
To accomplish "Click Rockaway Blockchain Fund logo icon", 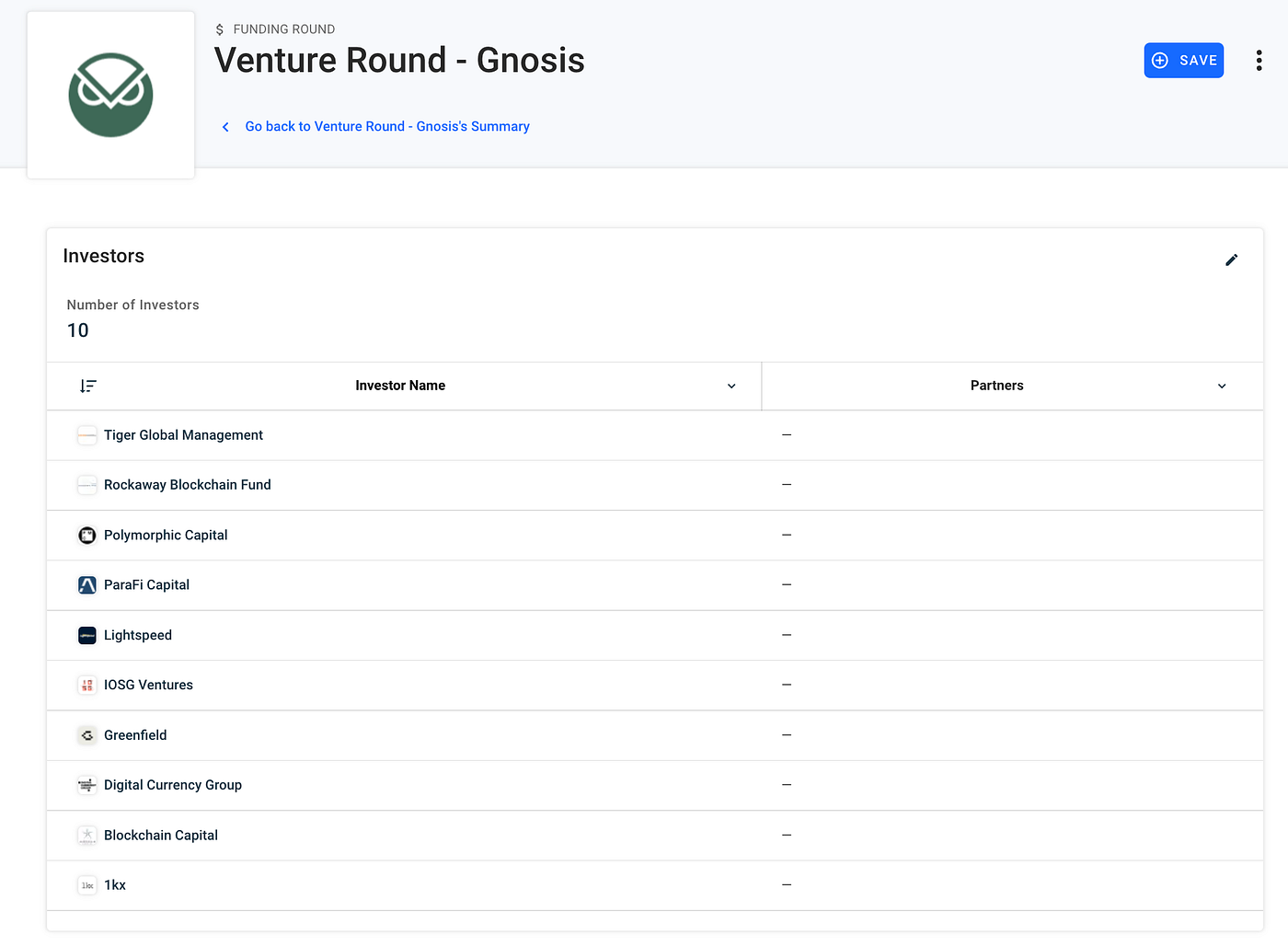I will click(x=87, y=485).
